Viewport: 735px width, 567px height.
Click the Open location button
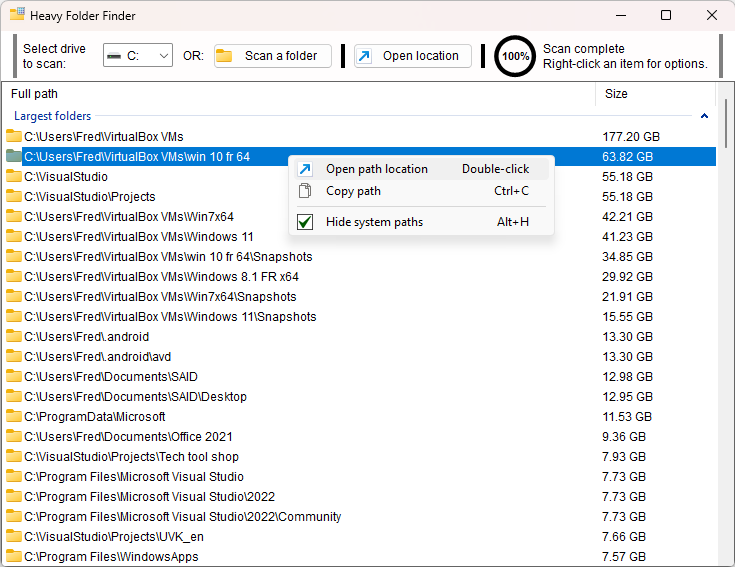tap(412, 56)
